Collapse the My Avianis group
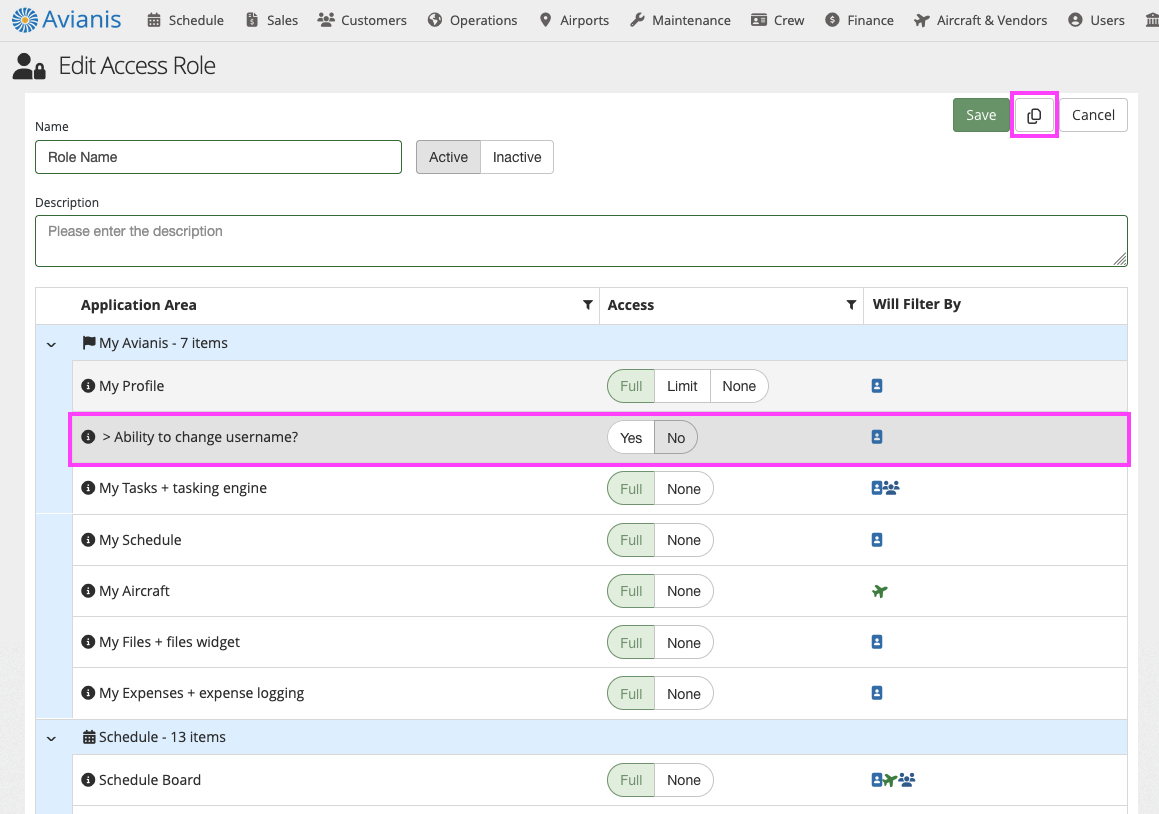Viewport: 1159px width, 814px height. point(52,344)
